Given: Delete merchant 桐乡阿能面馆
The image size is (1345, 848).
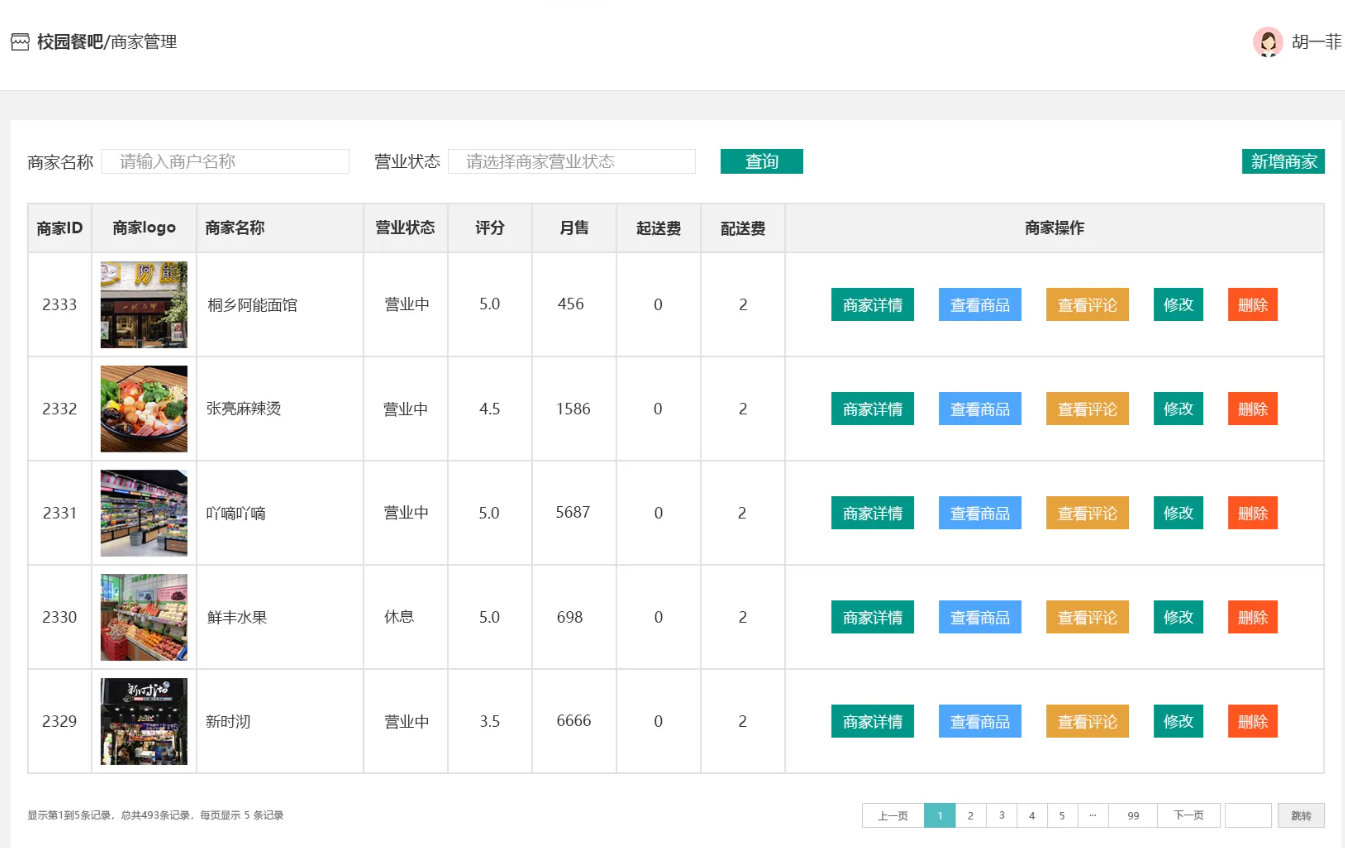Looking at the screenshot, I should click(x=1253, y=305).
